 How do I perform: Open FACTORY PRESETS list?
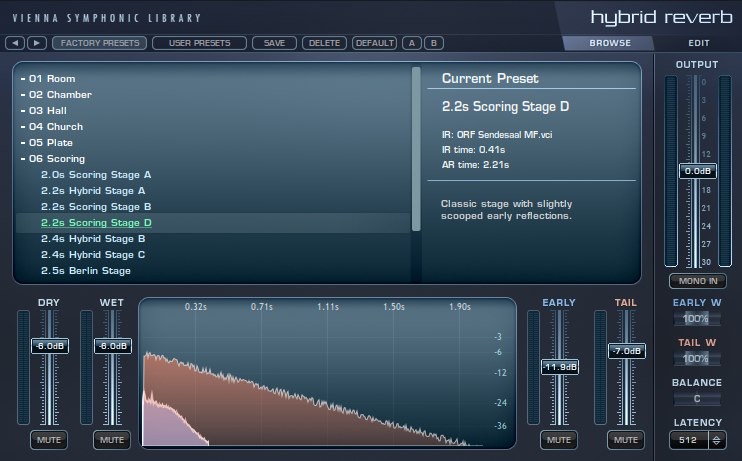(x=100, y=43)
